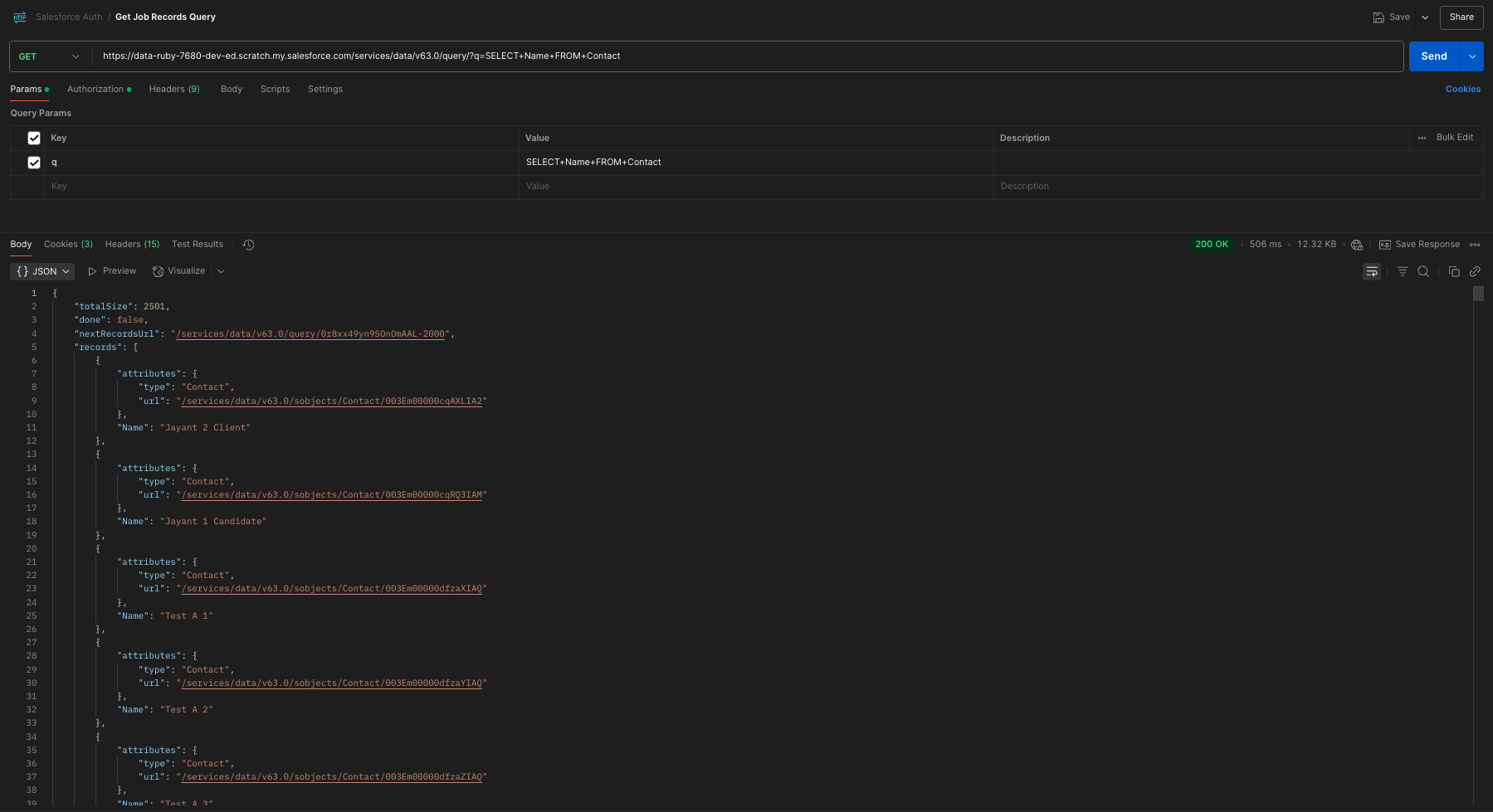
Task: Click the link icon in response toolbar
Action: tap(1475, 271)
